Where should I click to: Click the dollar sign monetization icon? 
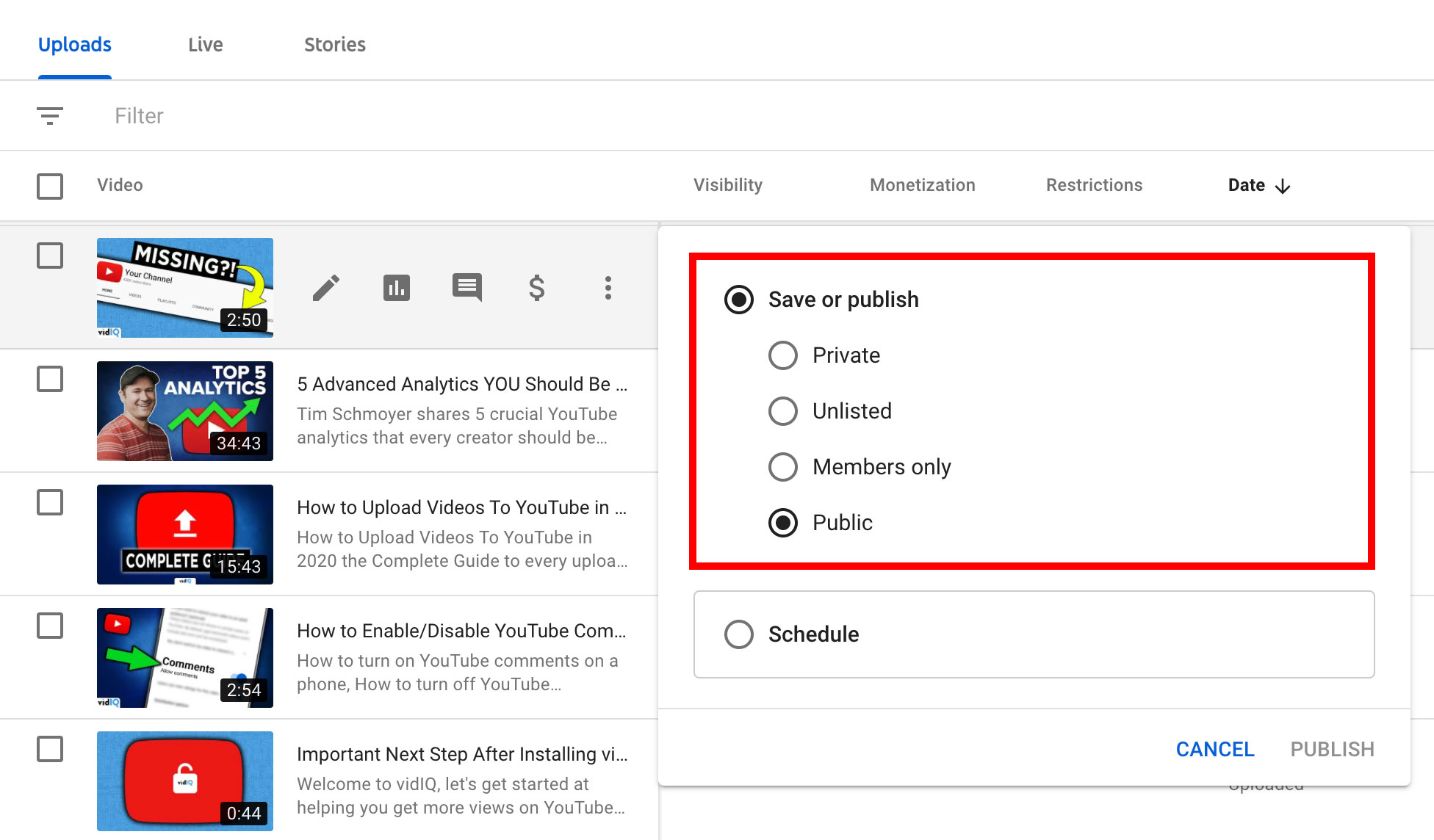pyautogui.click(x=537, y=288)
